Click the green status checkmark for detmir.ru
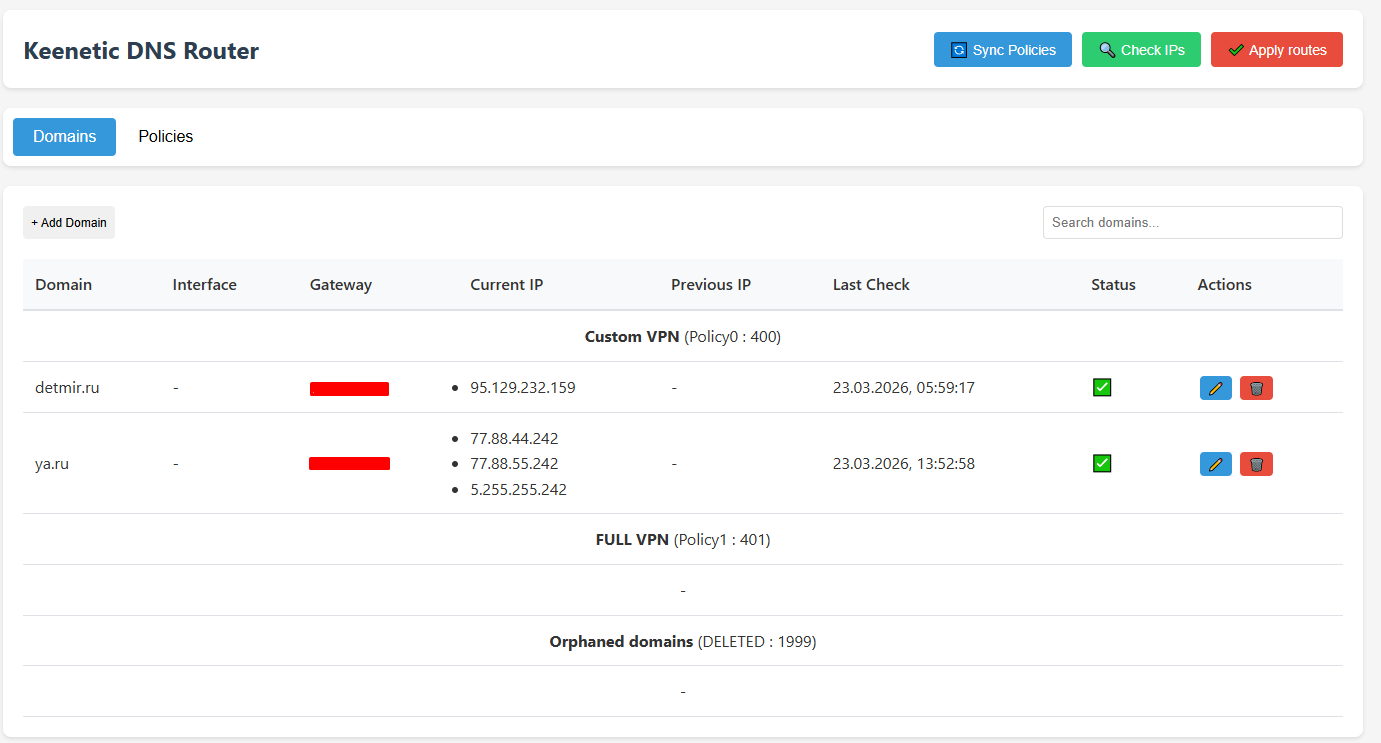The image size is (1381, 743). (x=1102, y=387)
